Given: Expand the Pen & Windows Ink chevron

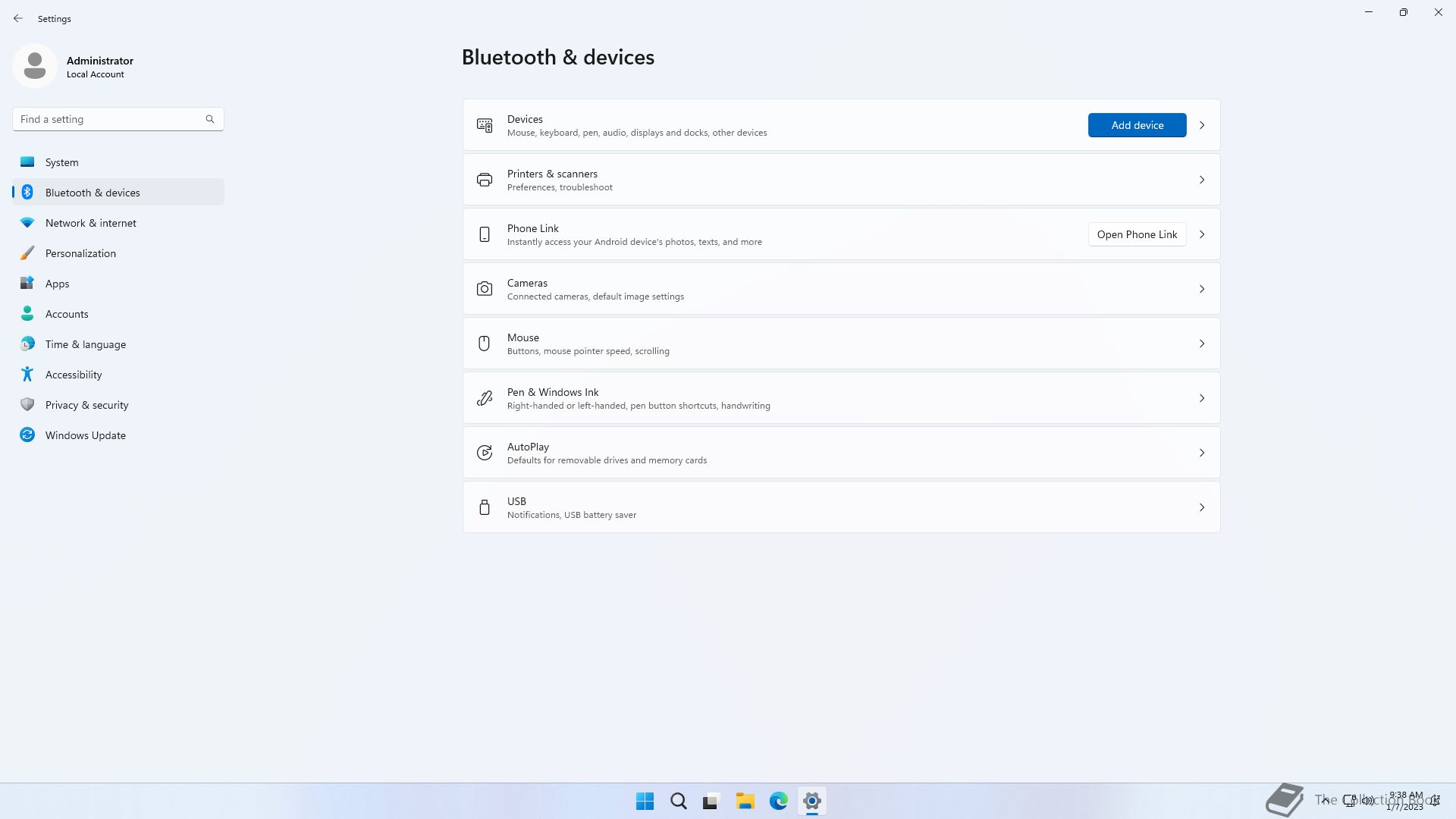Looking at the screenshot, I should click(1202, 398).
